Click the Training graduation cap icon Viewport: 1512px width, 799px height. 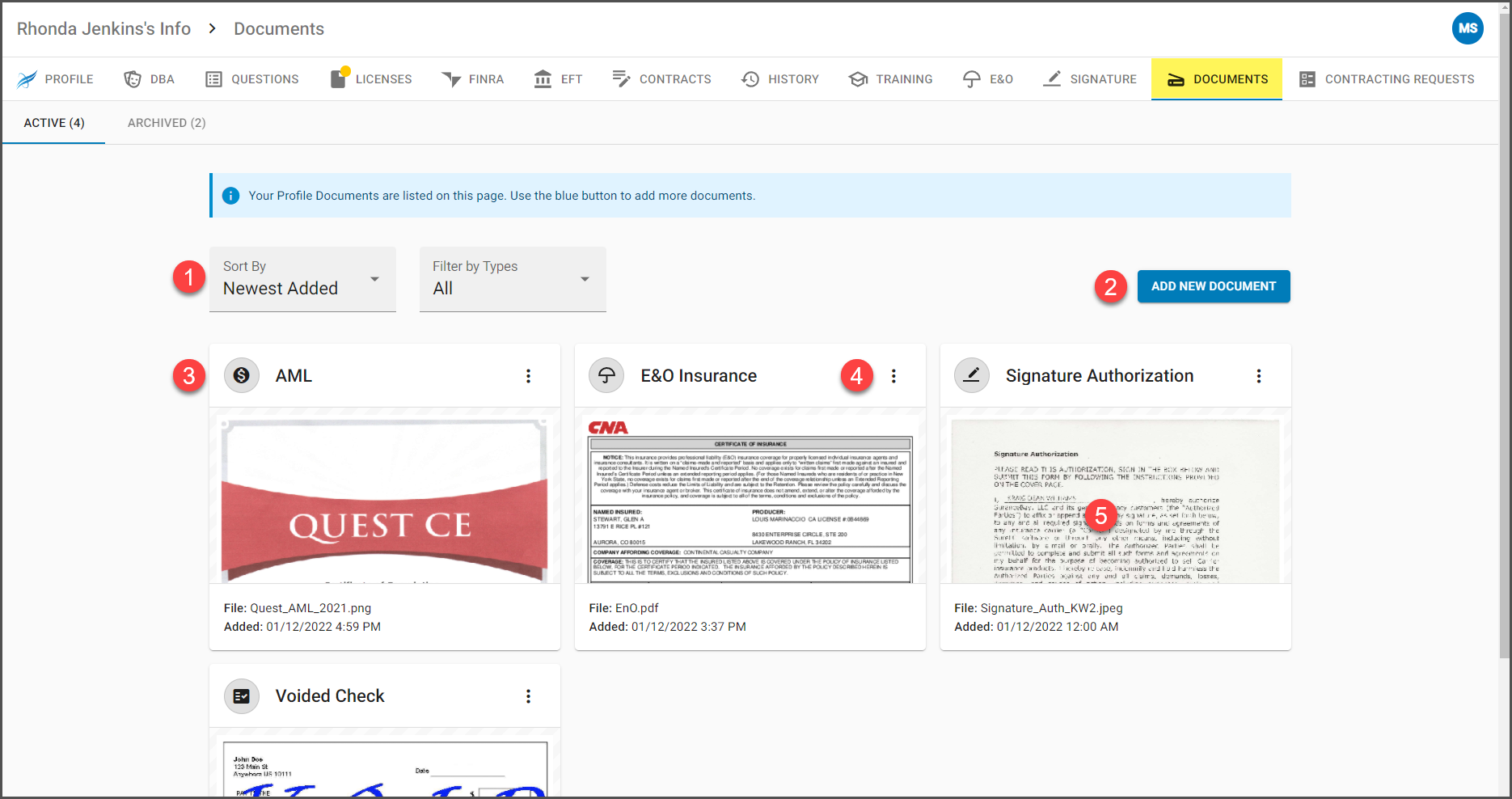[x=858, y=79]
